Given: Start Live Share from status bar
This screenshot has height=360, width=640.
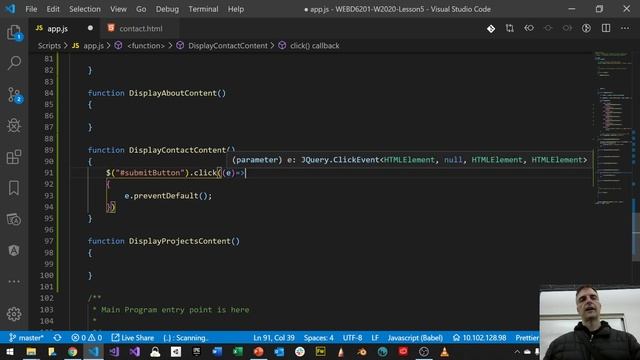Looking at the screenshot, I should click(x=133, y=338).
